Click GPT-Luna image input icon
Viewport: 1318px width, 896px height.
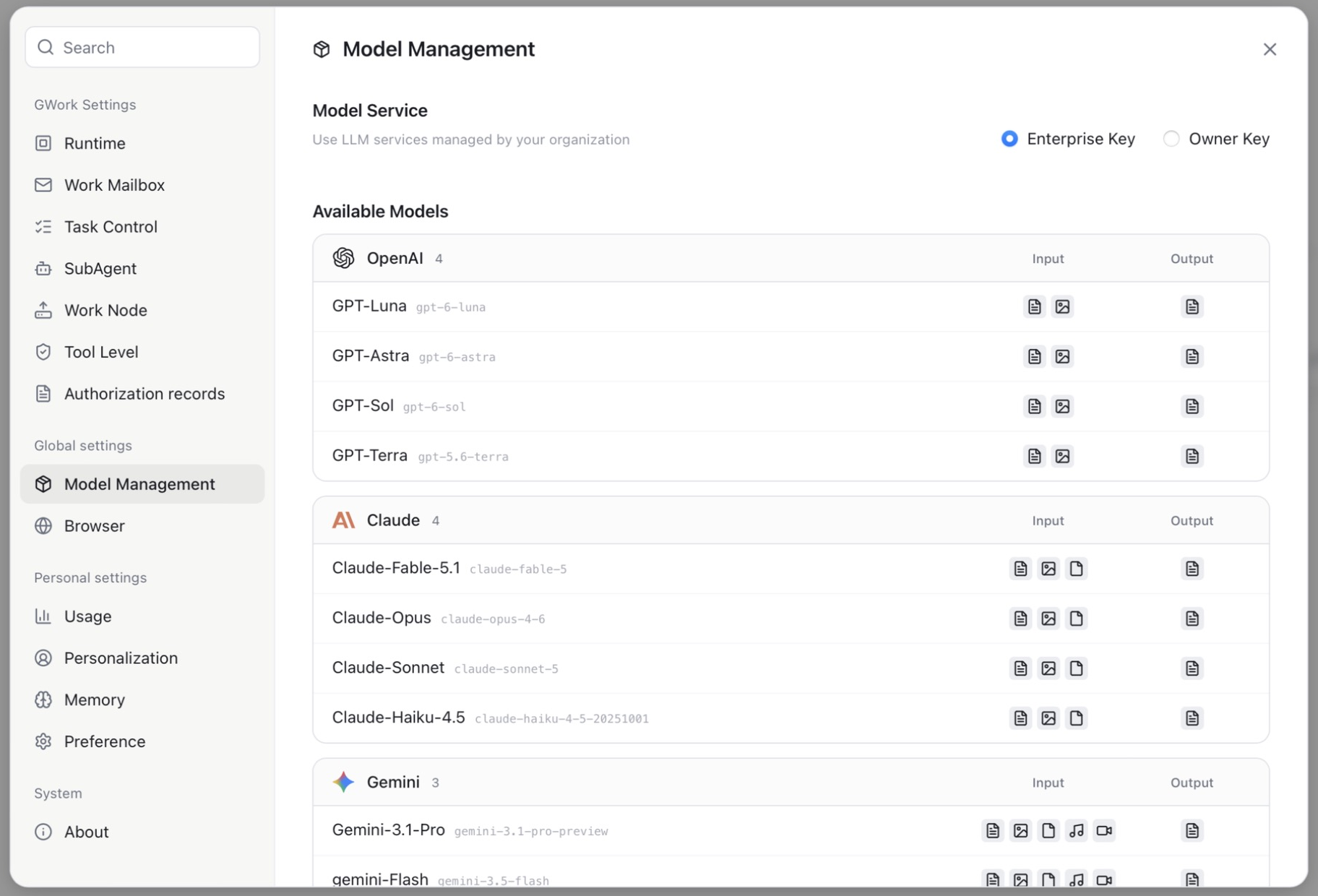[x=1062, y=306]
